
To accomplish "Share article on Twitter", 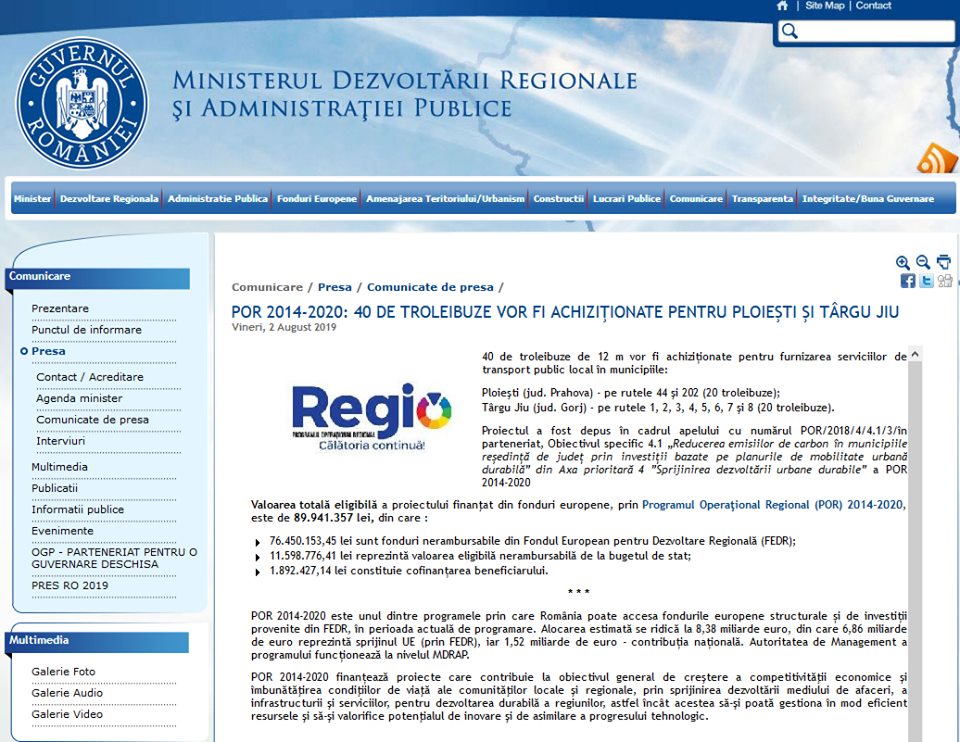I will [x=926, y=281].
